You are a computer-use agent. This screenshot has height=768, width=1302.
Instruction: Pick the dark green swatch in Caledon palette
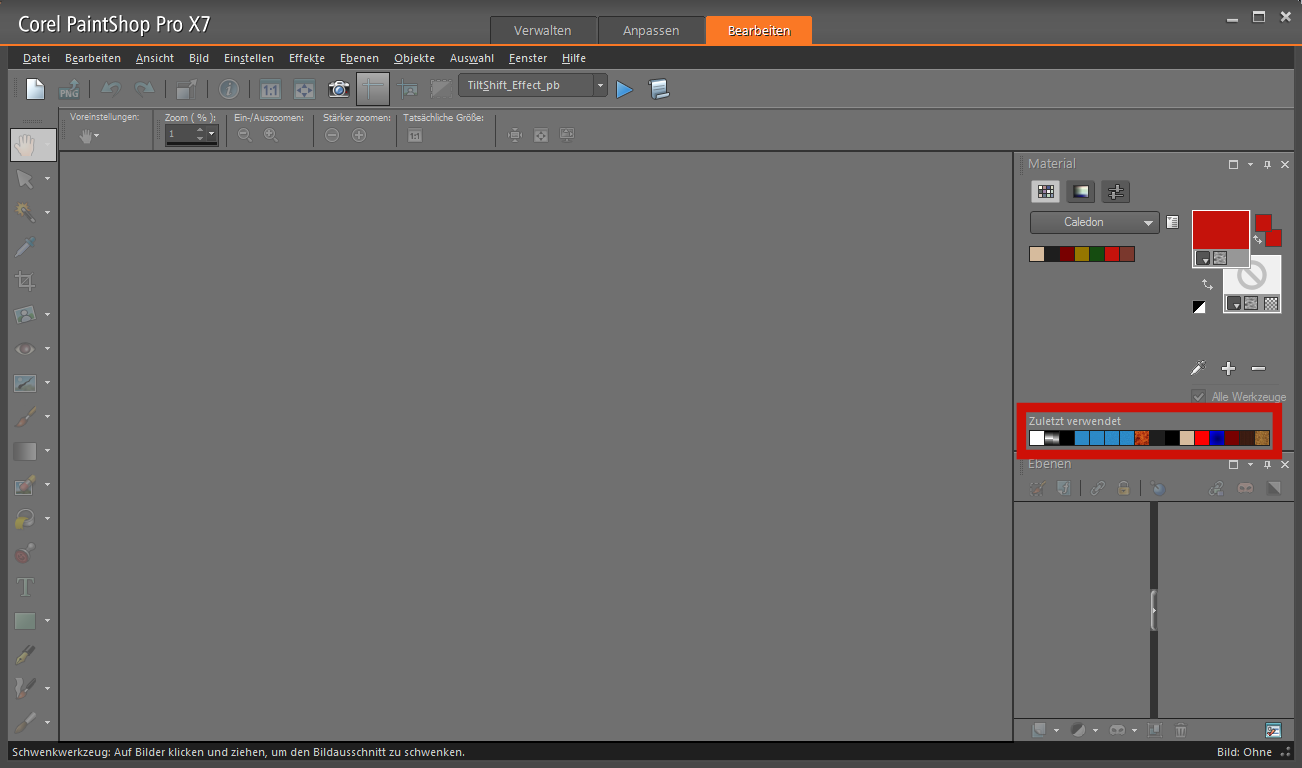pos(1097,254)
